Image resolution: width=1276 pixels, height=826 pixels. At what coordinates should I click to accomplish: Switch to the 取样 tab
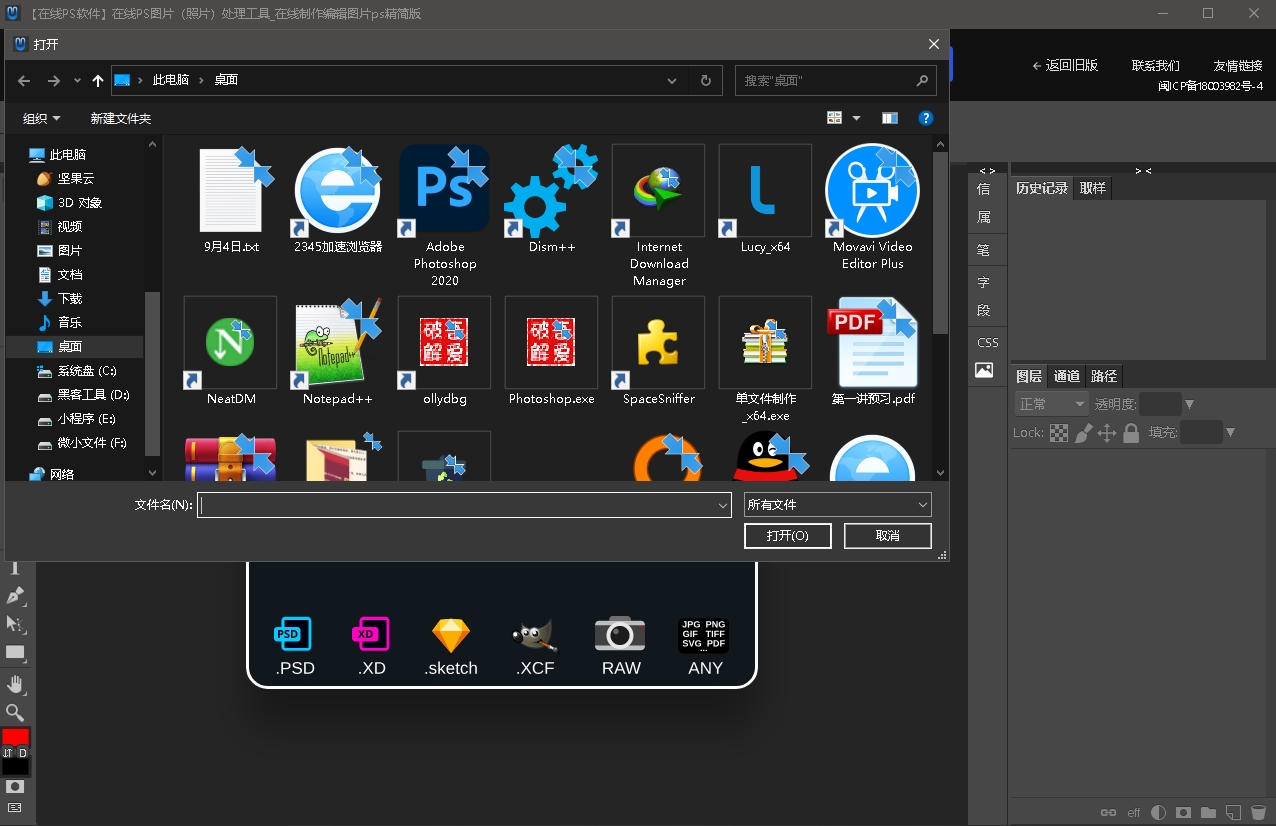point(1092,188)
